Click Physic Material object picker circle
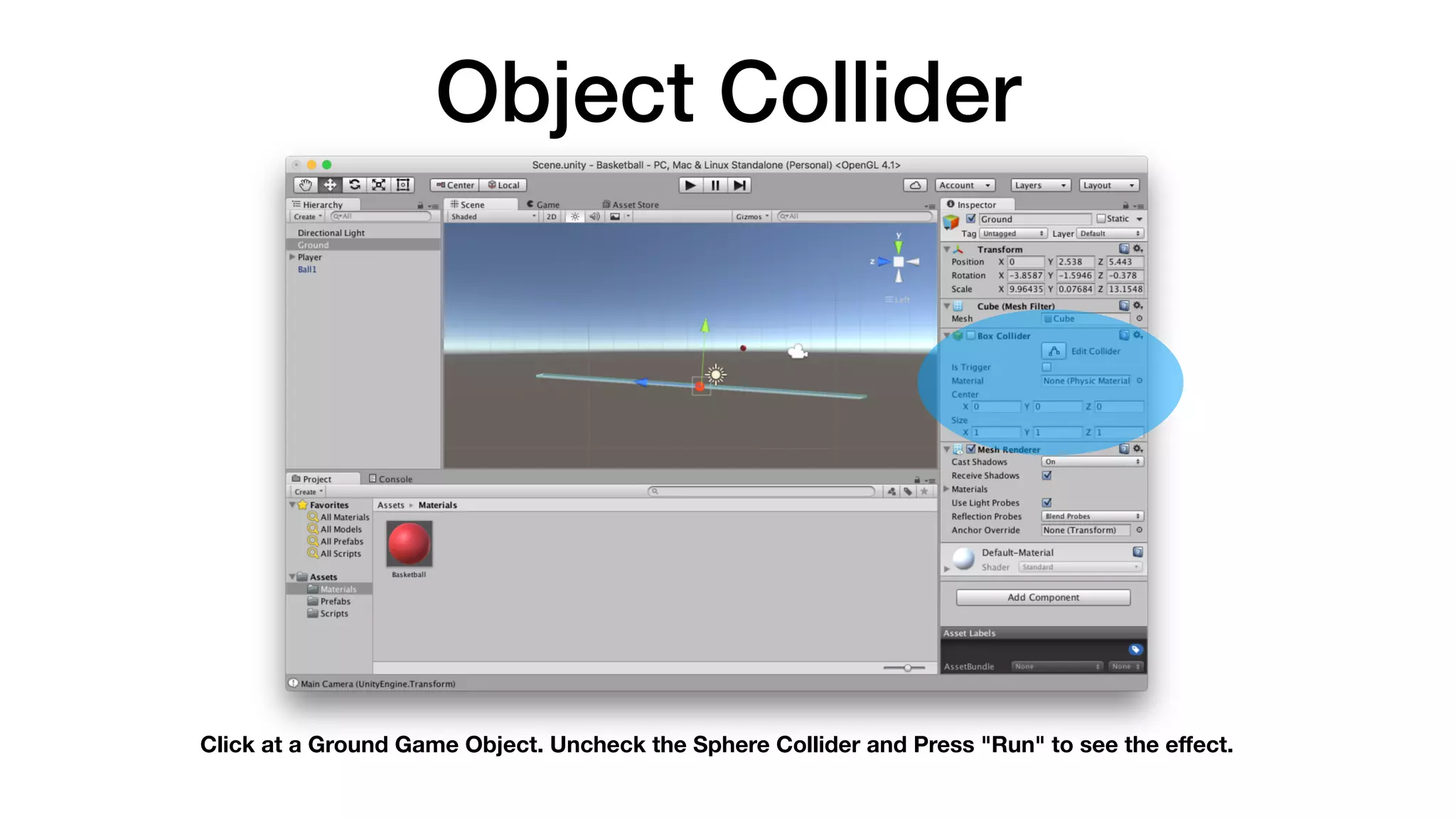 tap(1139, 381)
